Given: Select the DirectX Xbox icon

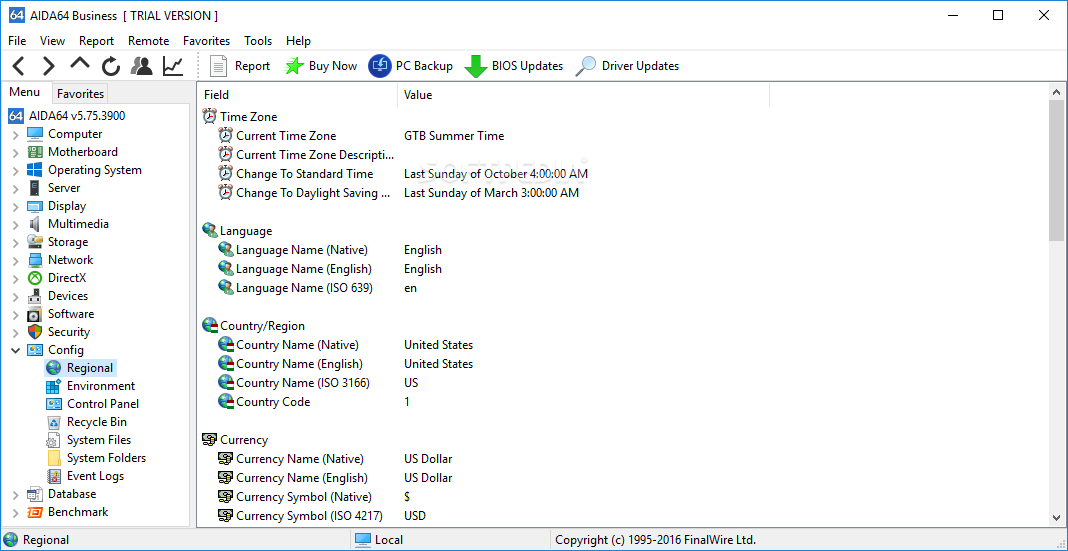Looking at the screenshot, I should point(35,278).
